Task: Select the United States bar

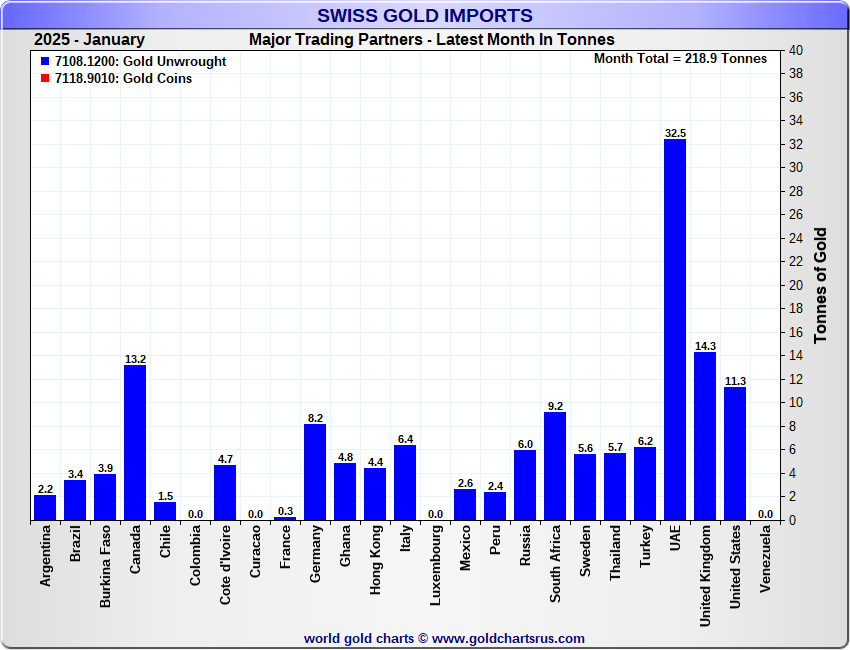Action: coord(735,453)
